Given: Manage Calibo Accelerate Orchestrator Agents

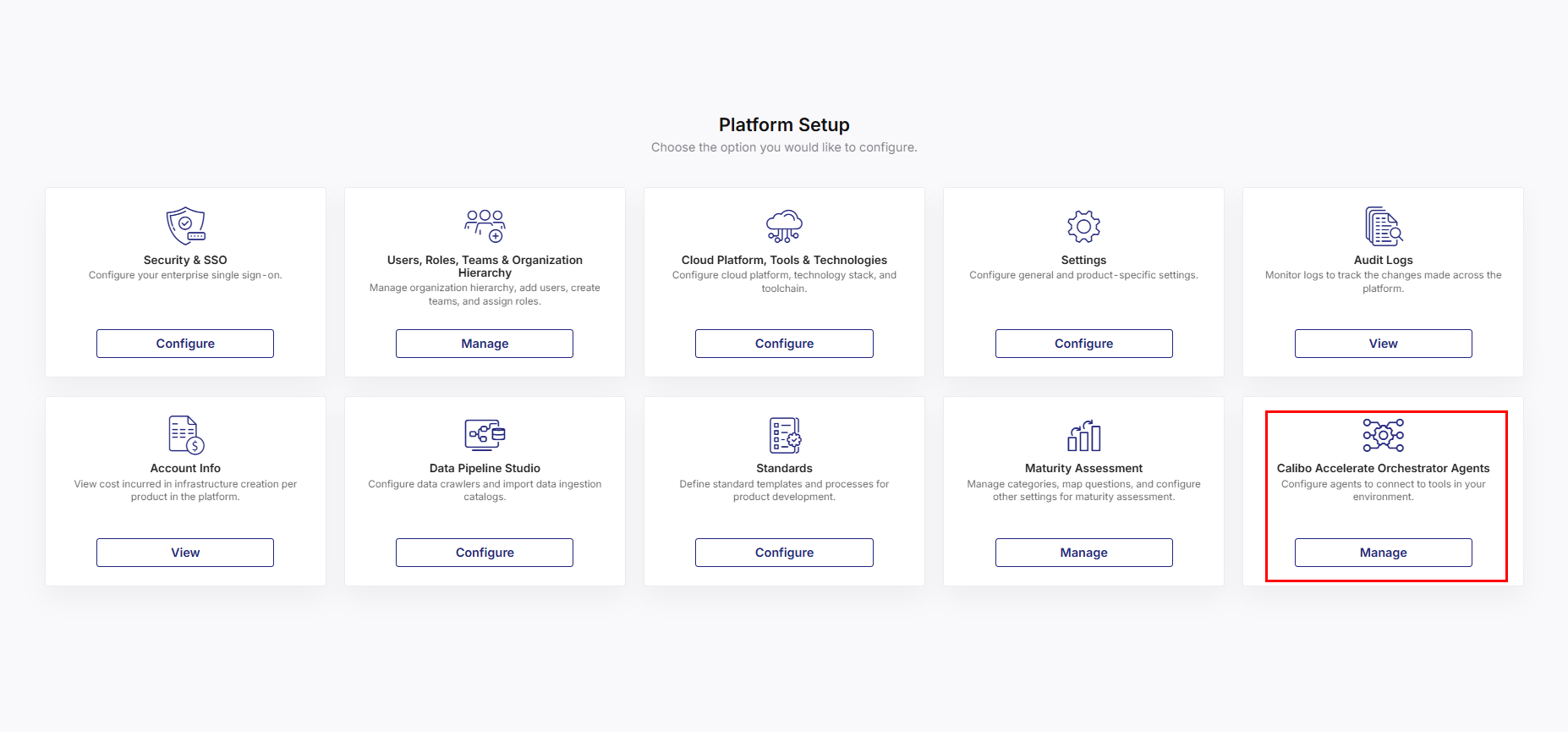Looking at the screenshot, I should click(1384, 553).
